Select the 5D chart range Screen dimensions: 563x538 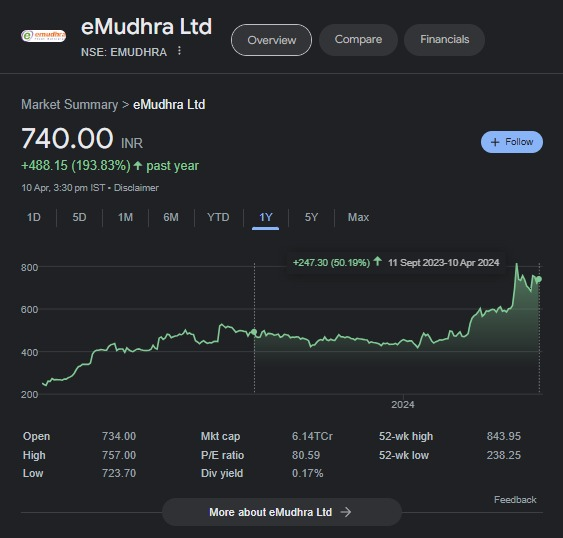click(x=79, y=217)
